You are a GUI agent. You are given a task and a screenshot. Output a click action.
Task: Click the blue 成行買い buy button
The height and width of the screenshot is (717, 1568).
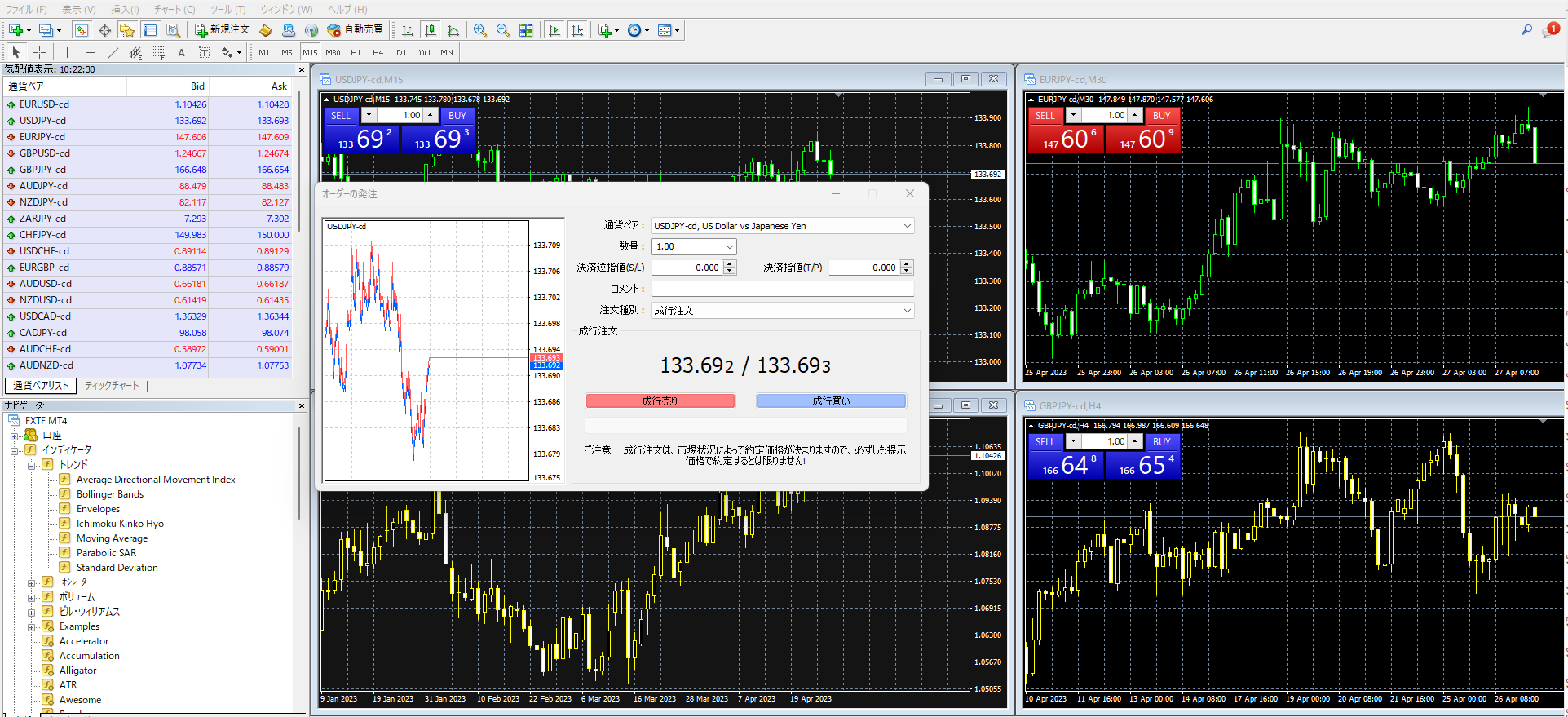[831, 401]
